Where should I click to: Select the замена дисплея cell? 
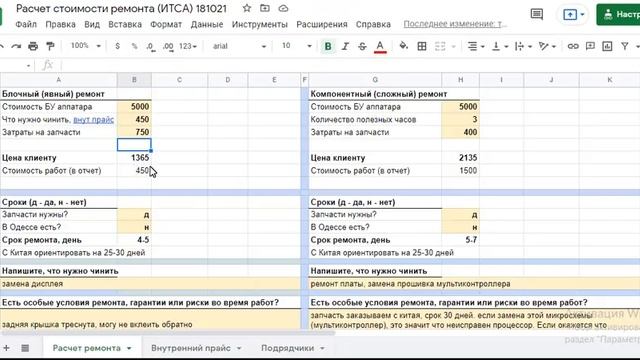150,284
